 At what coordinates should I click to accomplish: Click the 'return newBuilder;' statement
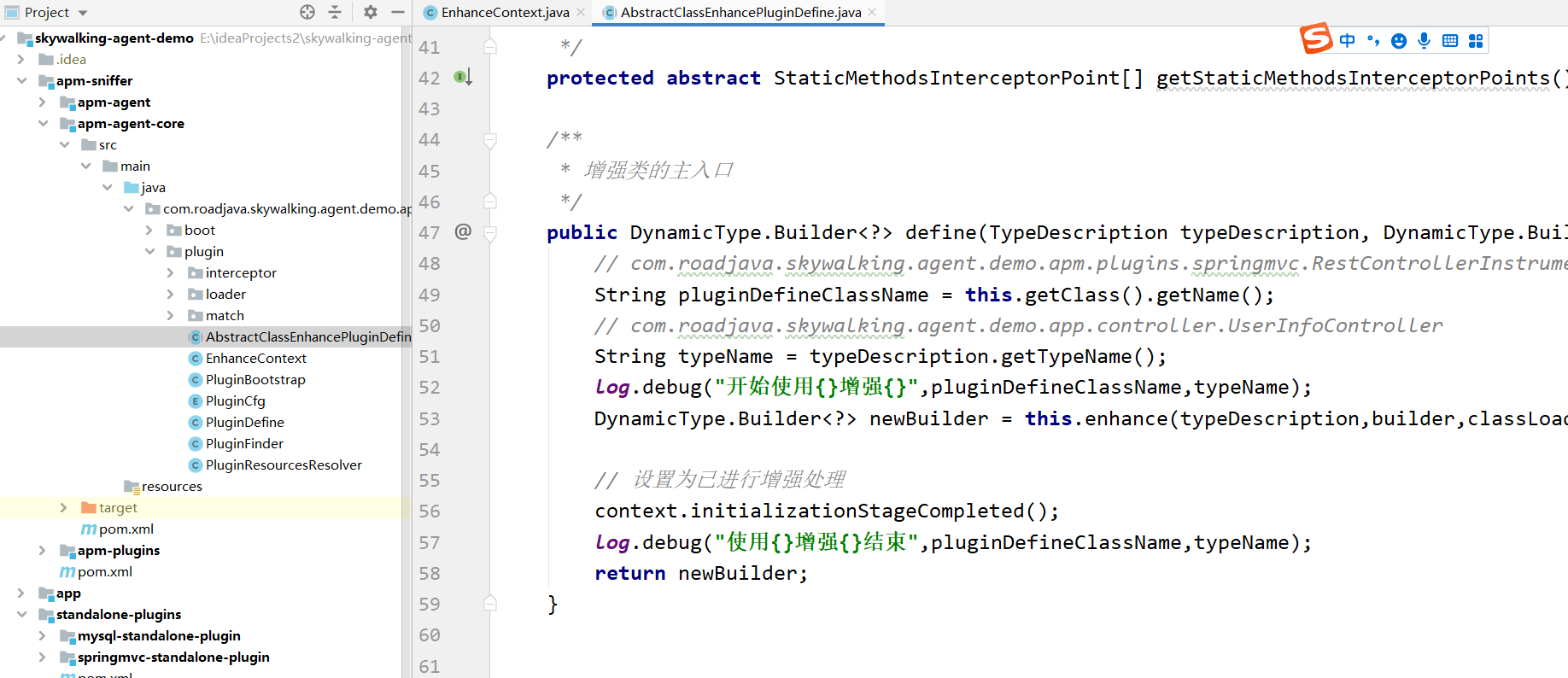click(x=701, y=573)
